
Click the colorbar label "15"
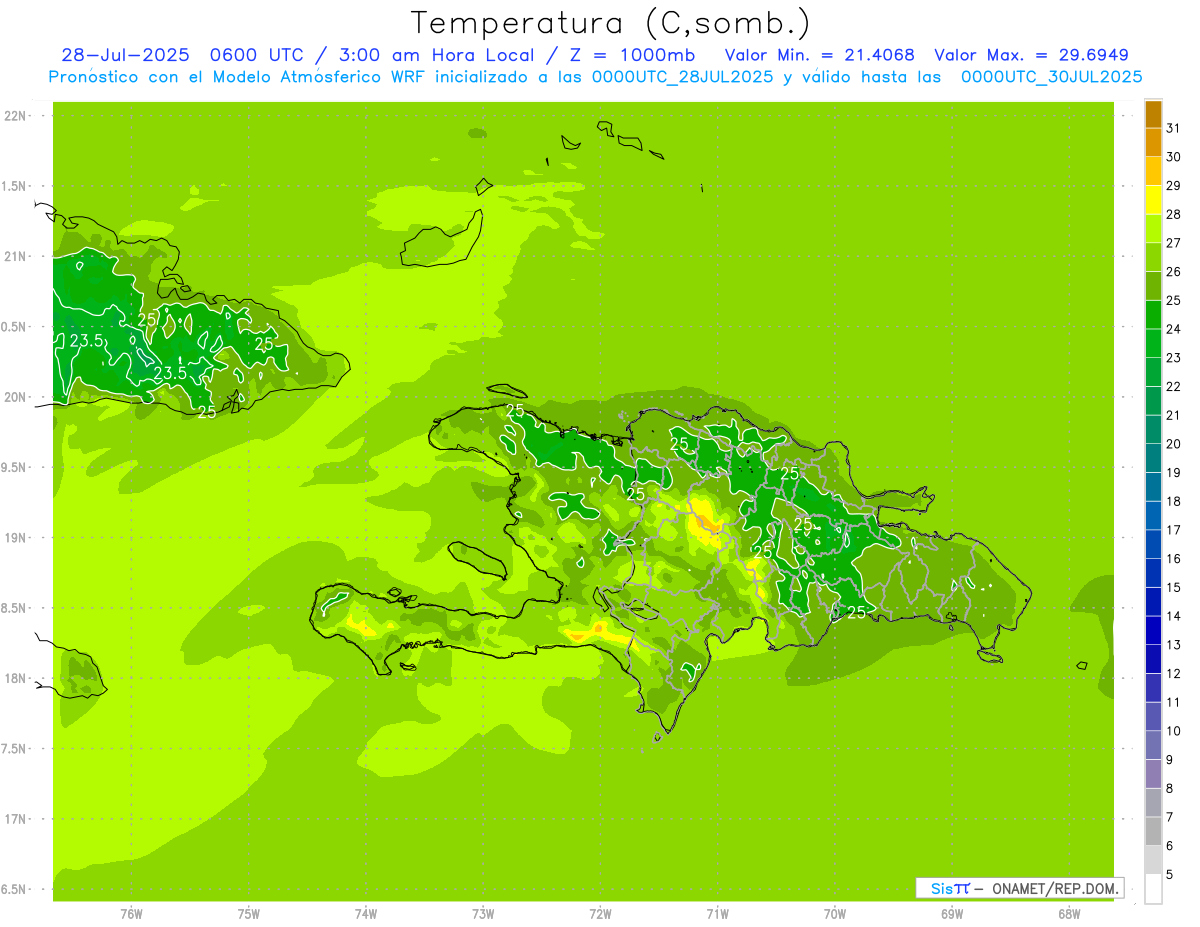click(x=1173, y=588)
